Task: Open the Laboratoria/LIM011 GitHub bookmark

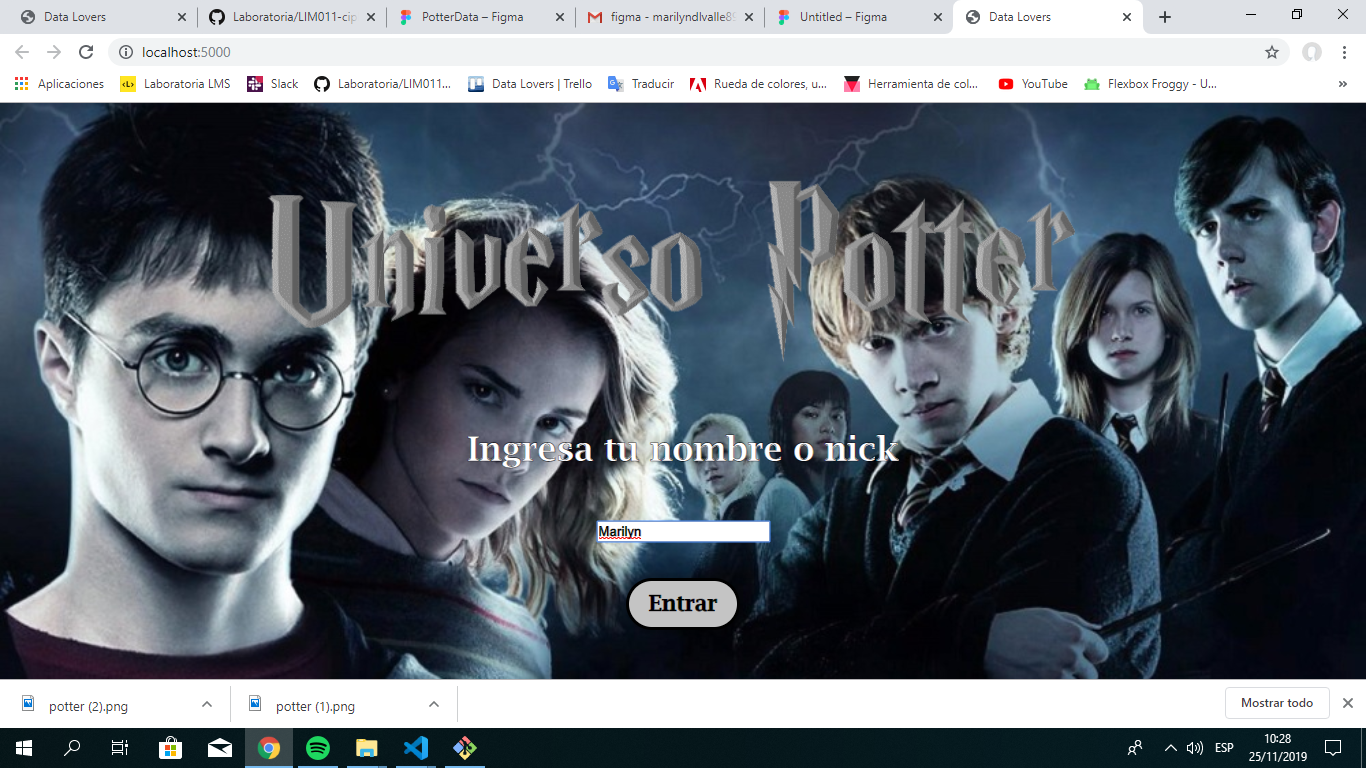Action: (x=383, y=84)
